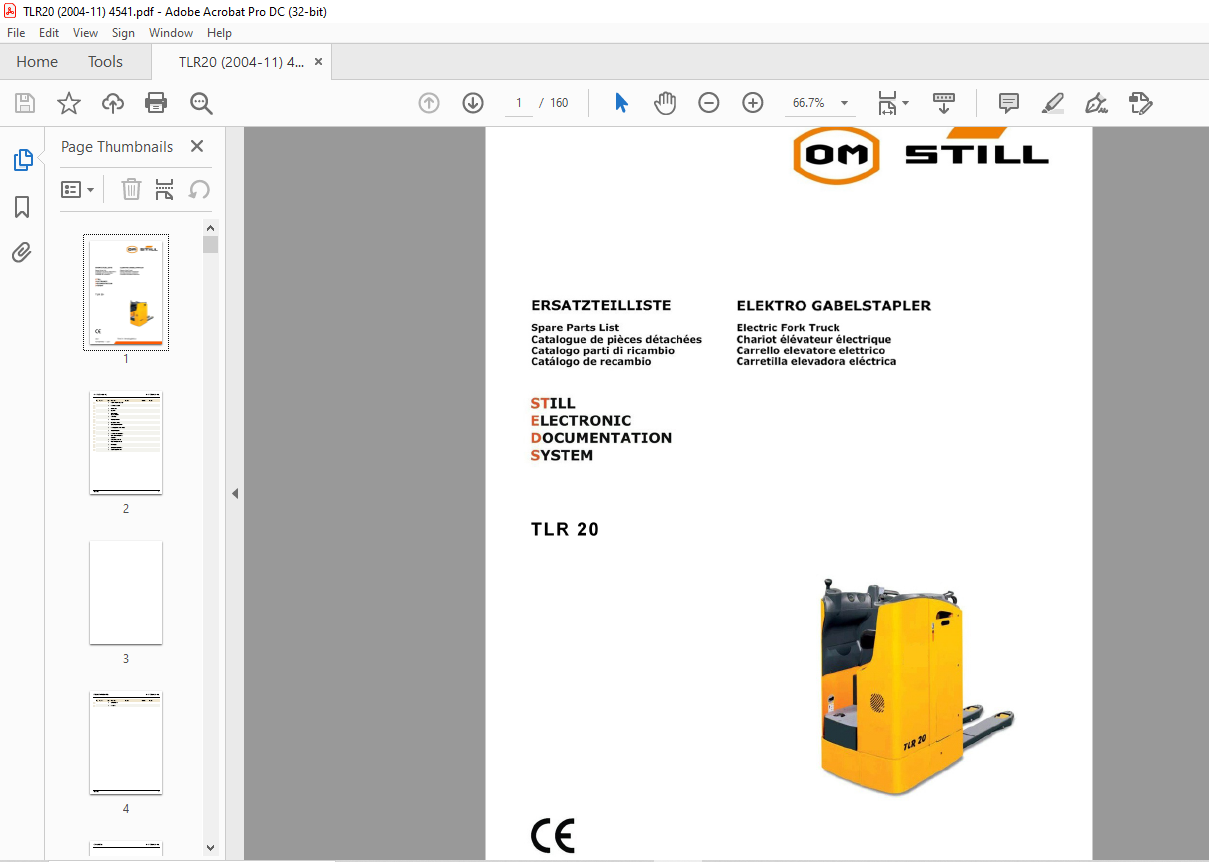Click the TLR 20 model heading text
This screenshot has width=1209, height=862.
(565, 530)
